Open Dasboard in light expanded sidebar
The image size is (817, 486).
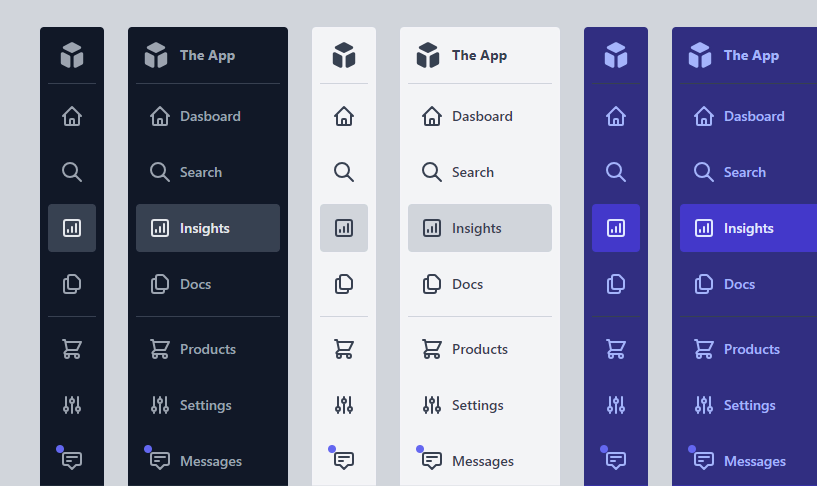click(x=480, y=116)
